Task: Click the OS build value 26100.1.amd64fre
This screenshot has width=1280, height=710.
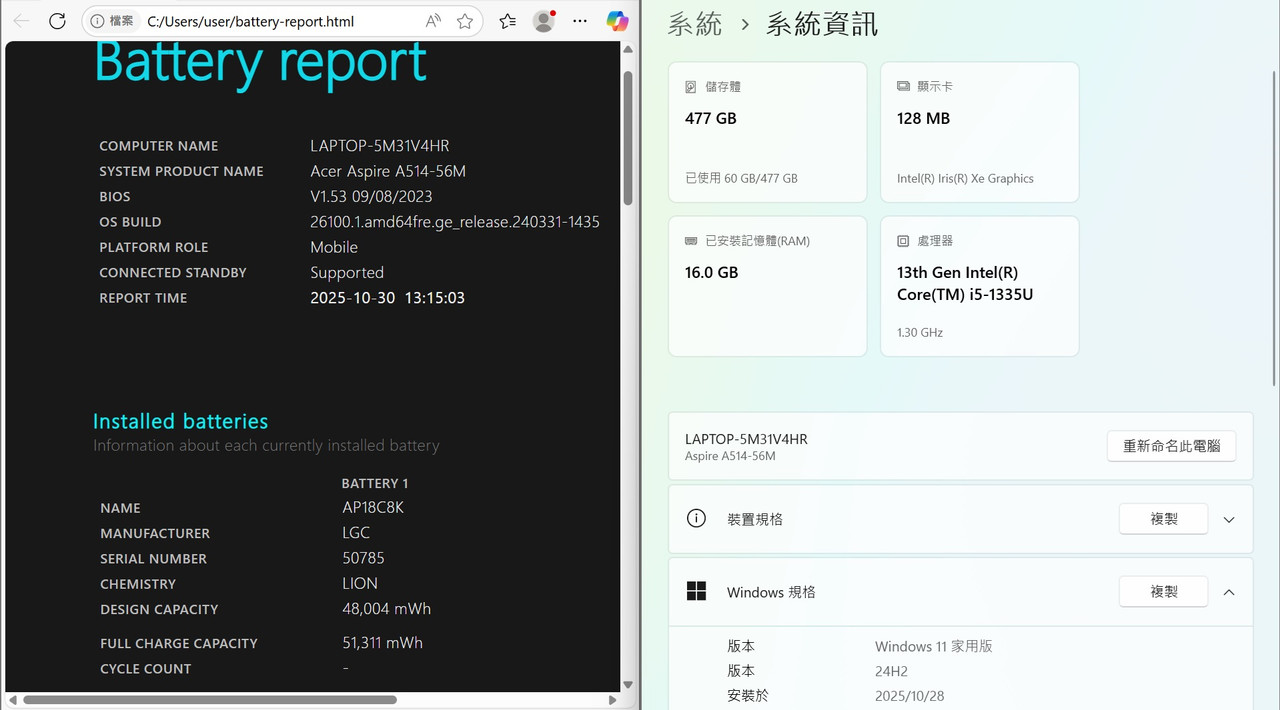Action: [x=455, y=222]
